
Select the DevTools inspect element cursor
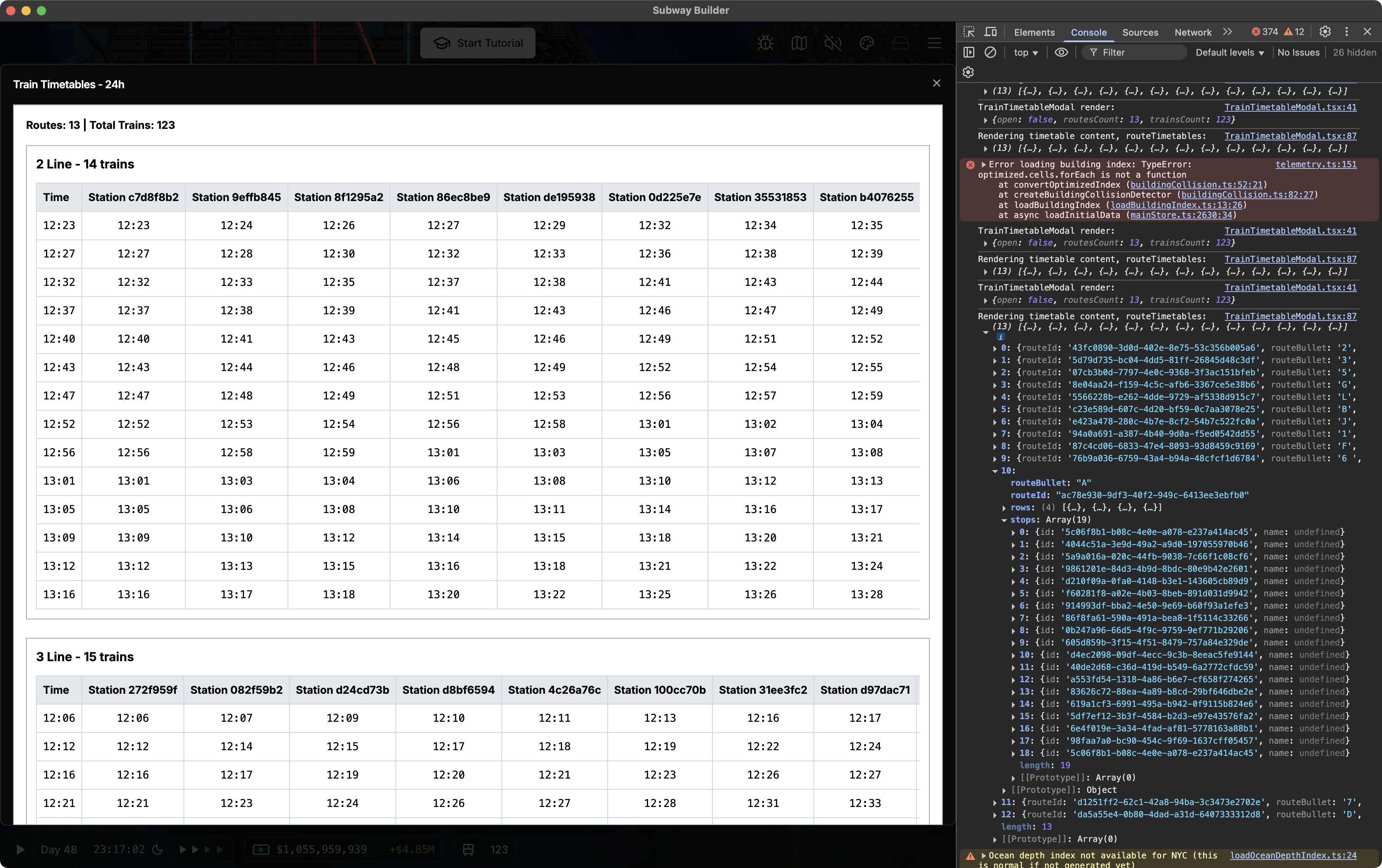click(969, 32)
